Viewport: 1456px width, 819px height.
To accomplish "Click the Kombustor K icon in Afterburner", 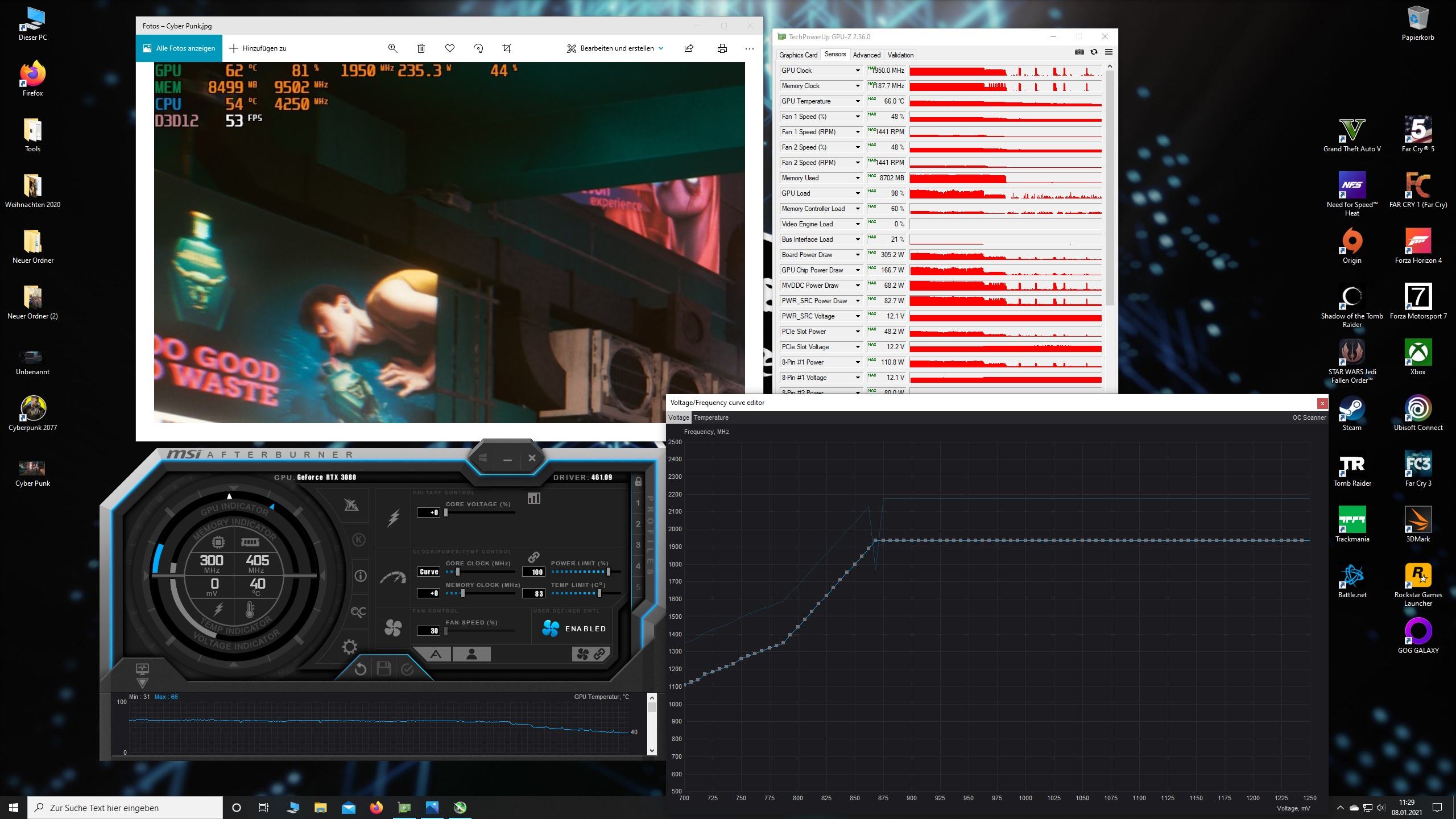I will tap(359, 540).
